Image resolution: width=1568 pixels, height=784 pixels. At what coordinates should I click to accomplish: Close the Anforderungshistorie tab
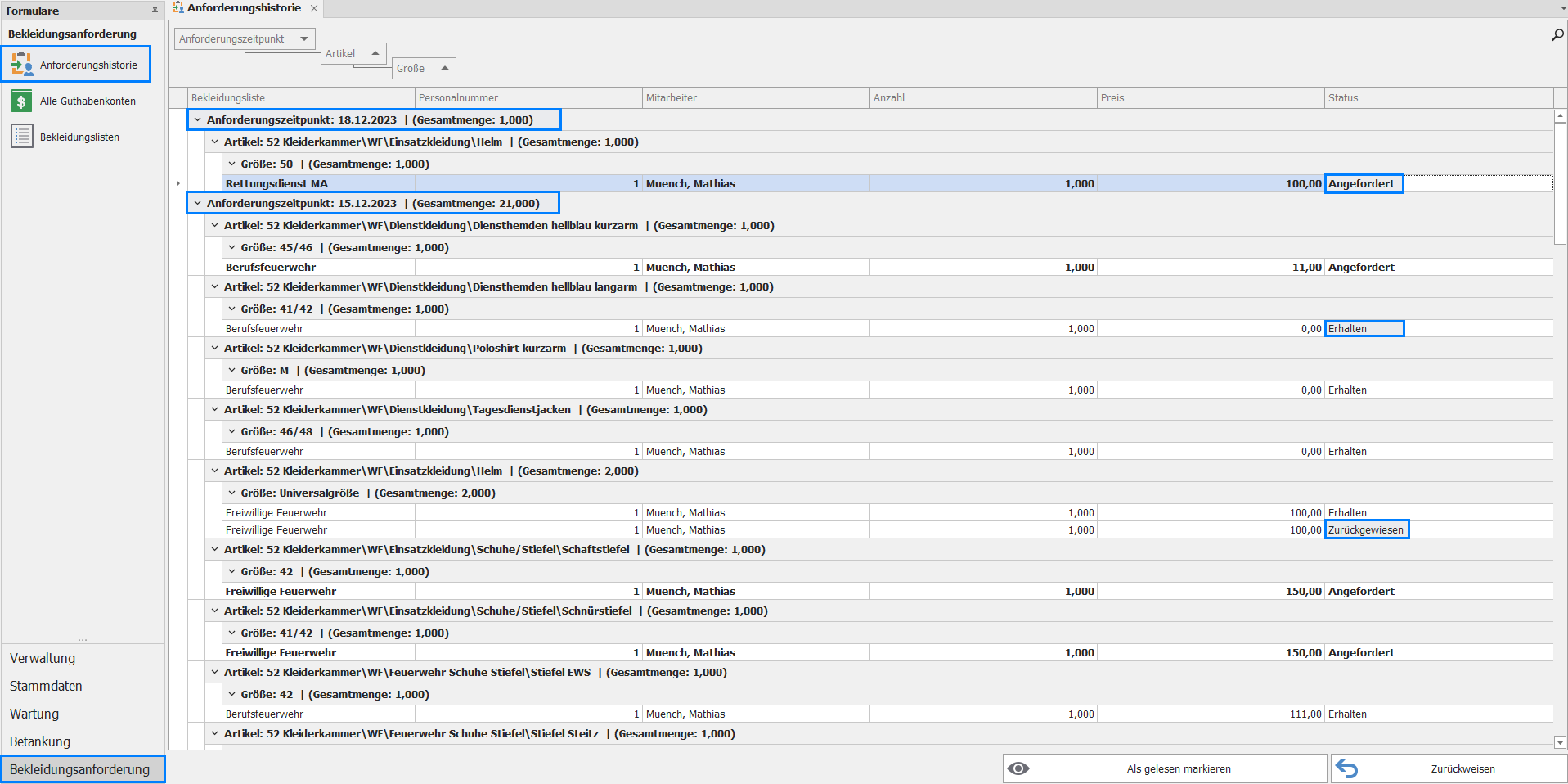(x=314, y=8)
